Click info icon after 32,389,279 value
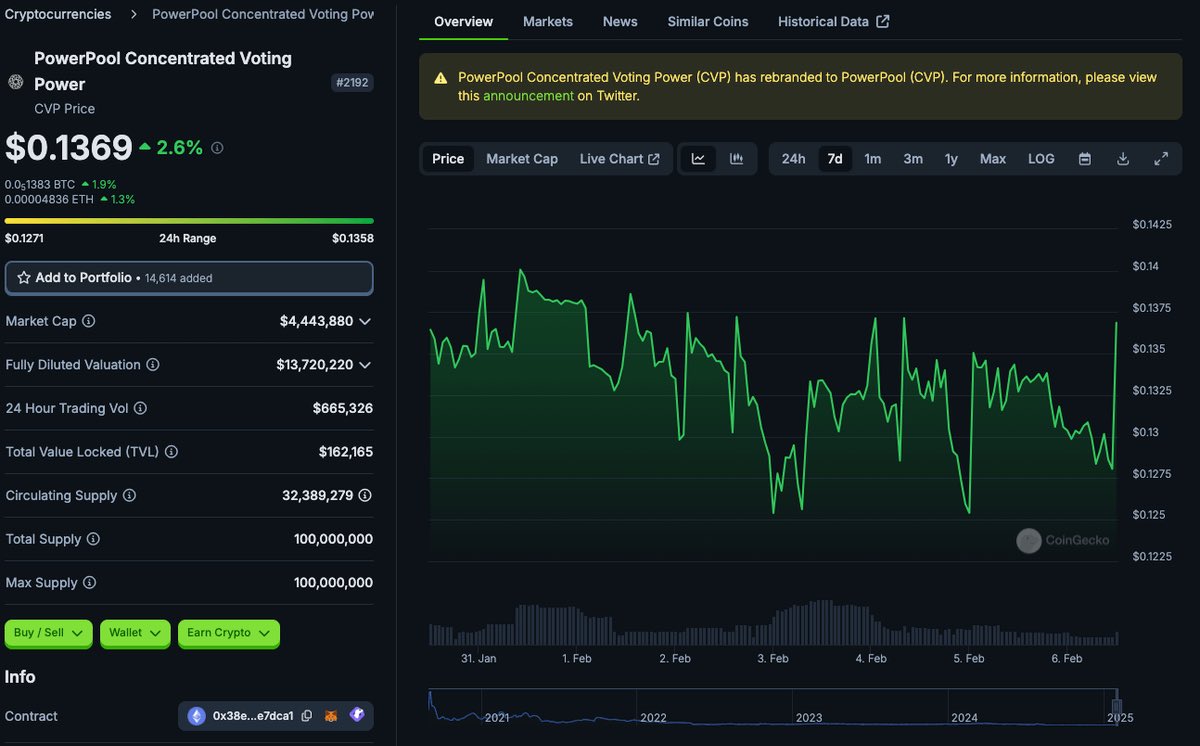The height and width of the screenshot is (746, 1200). pyautogui.click(x=365, y=495)
